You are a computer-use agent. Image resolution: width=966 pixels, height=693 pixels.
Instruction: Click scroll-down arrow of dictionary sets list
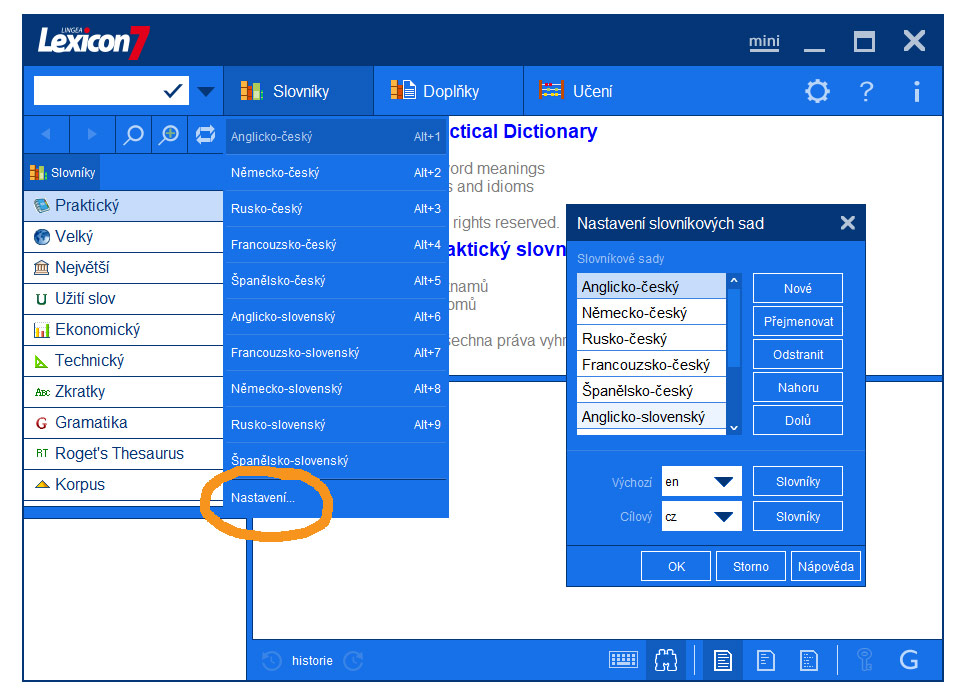pyautogui.click(x=734, y=428)
